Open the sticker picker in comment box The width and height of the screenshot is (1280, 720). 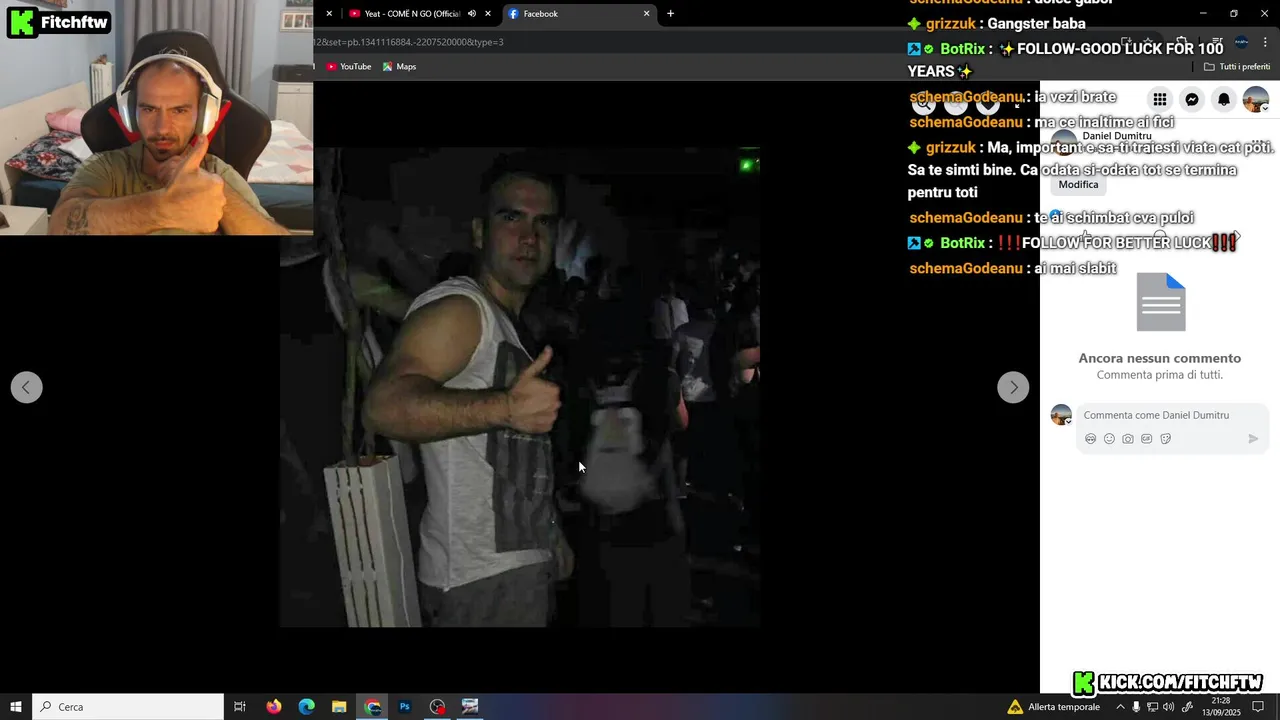[1166, 439]
